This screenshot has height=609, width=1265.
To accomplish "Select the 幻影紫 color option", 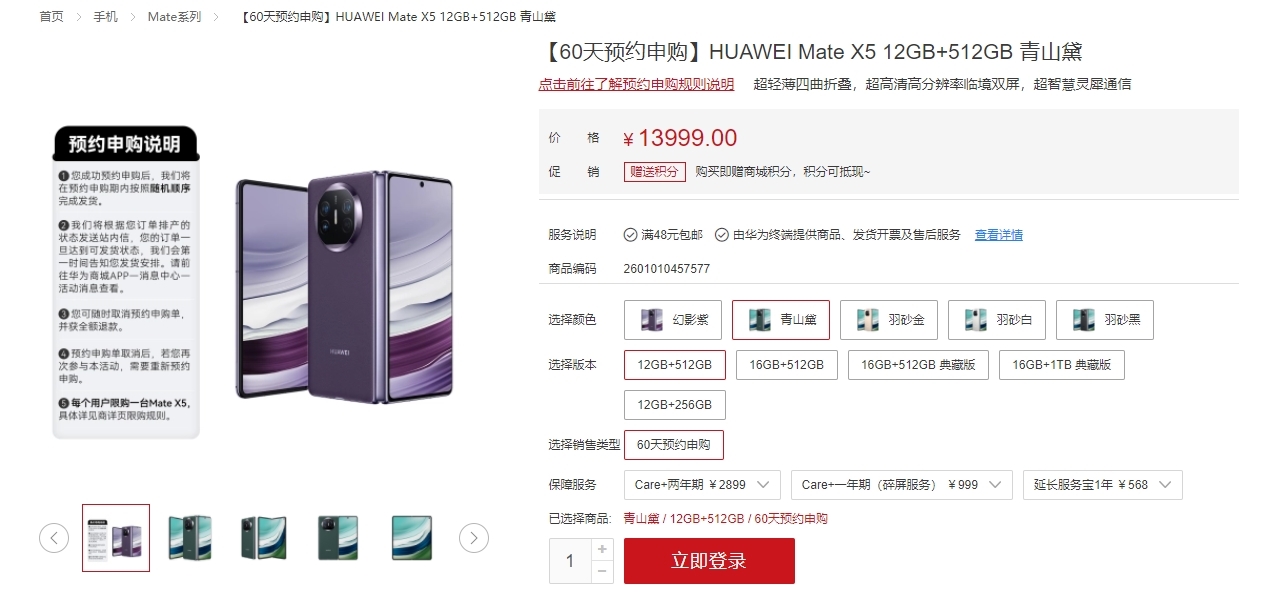I will pos(675,320).
